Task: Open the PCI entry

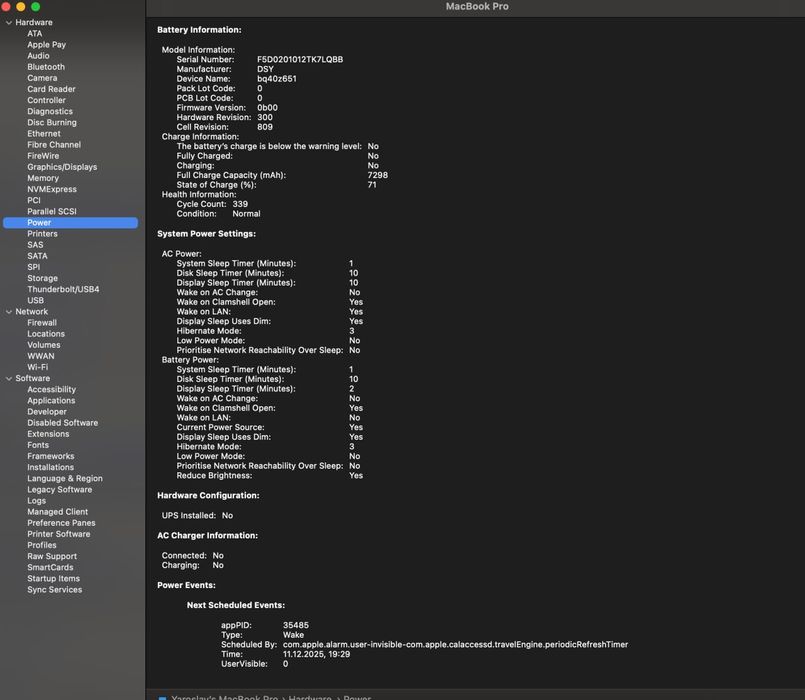Action: (34, 201)
